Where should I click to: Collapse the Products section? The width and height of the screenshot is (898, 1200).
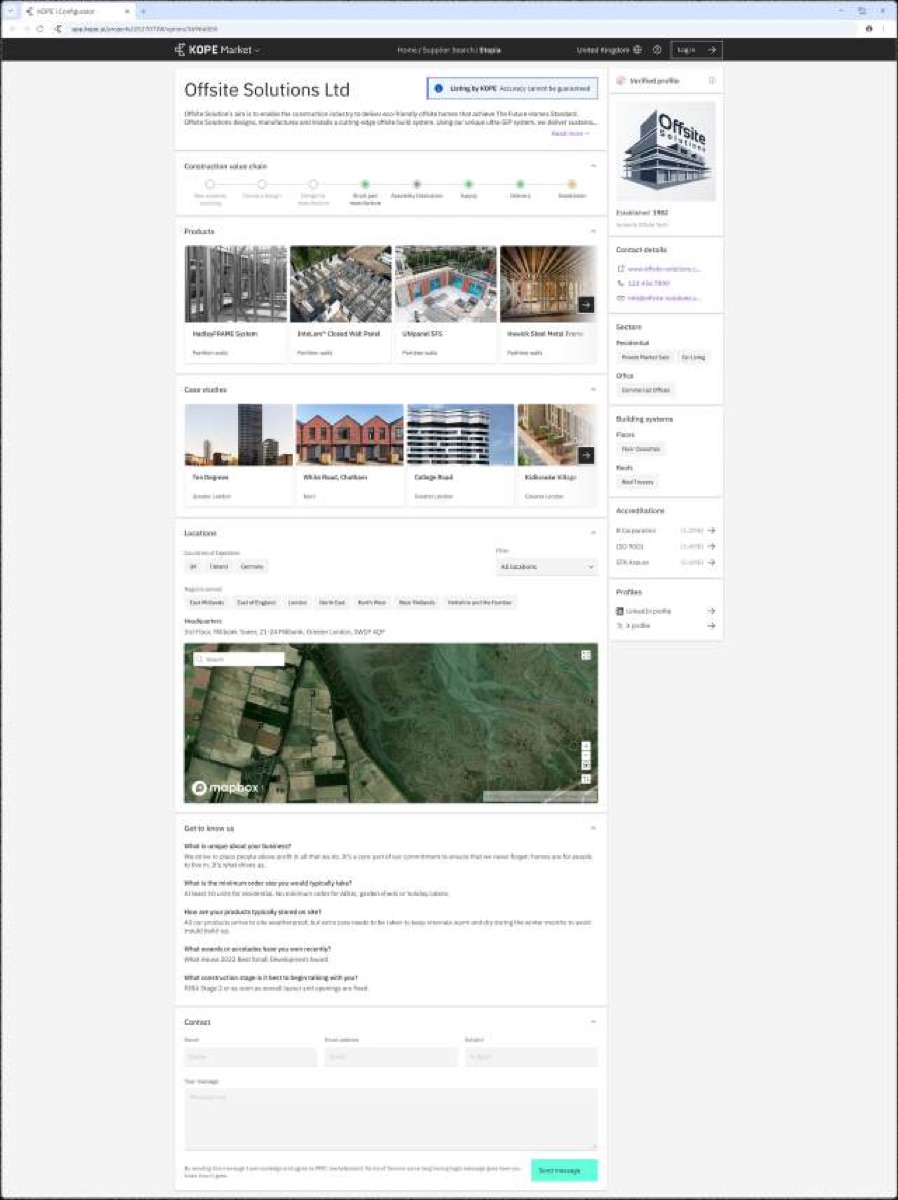(593, 231)
